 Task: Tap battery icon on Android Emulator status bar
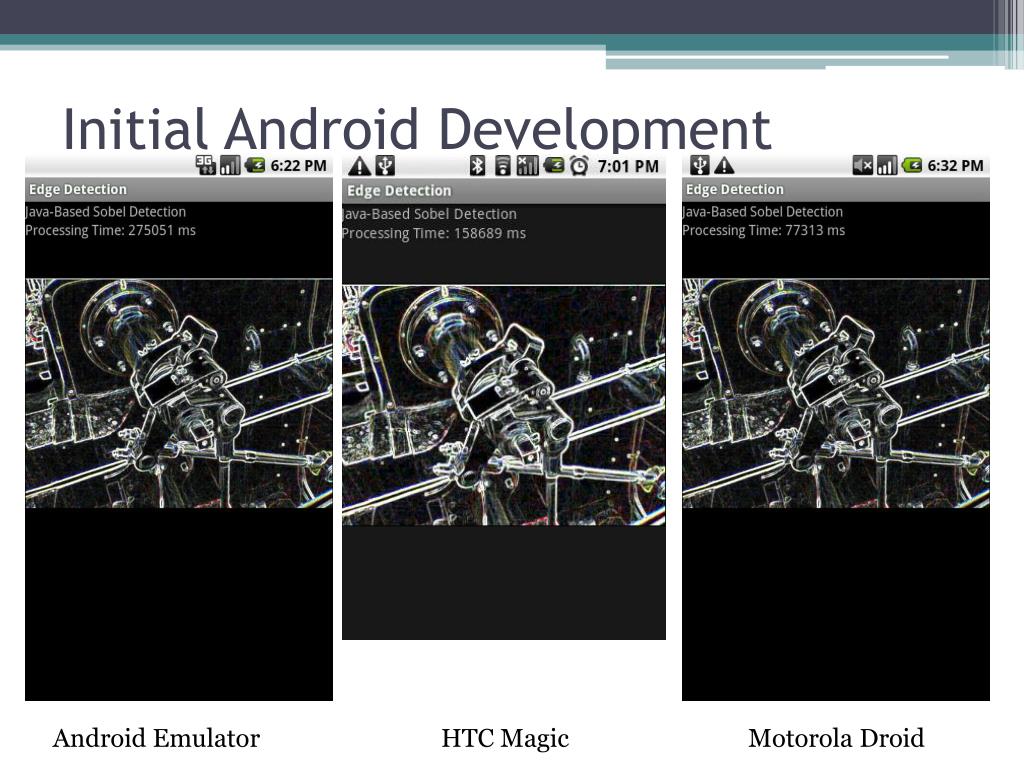(x=255, y=165)
